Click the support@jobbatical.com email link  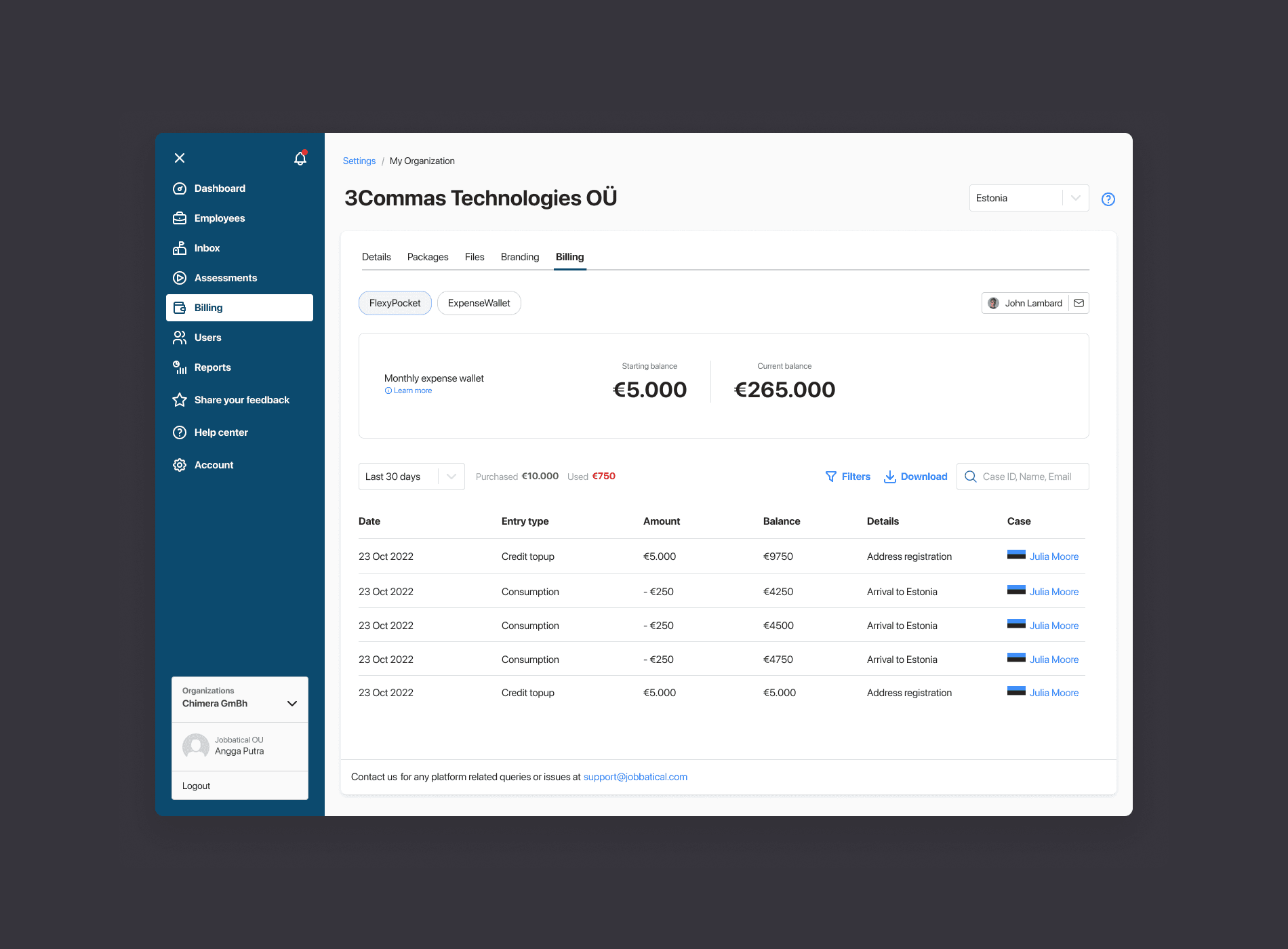click(x=635, y=777)
